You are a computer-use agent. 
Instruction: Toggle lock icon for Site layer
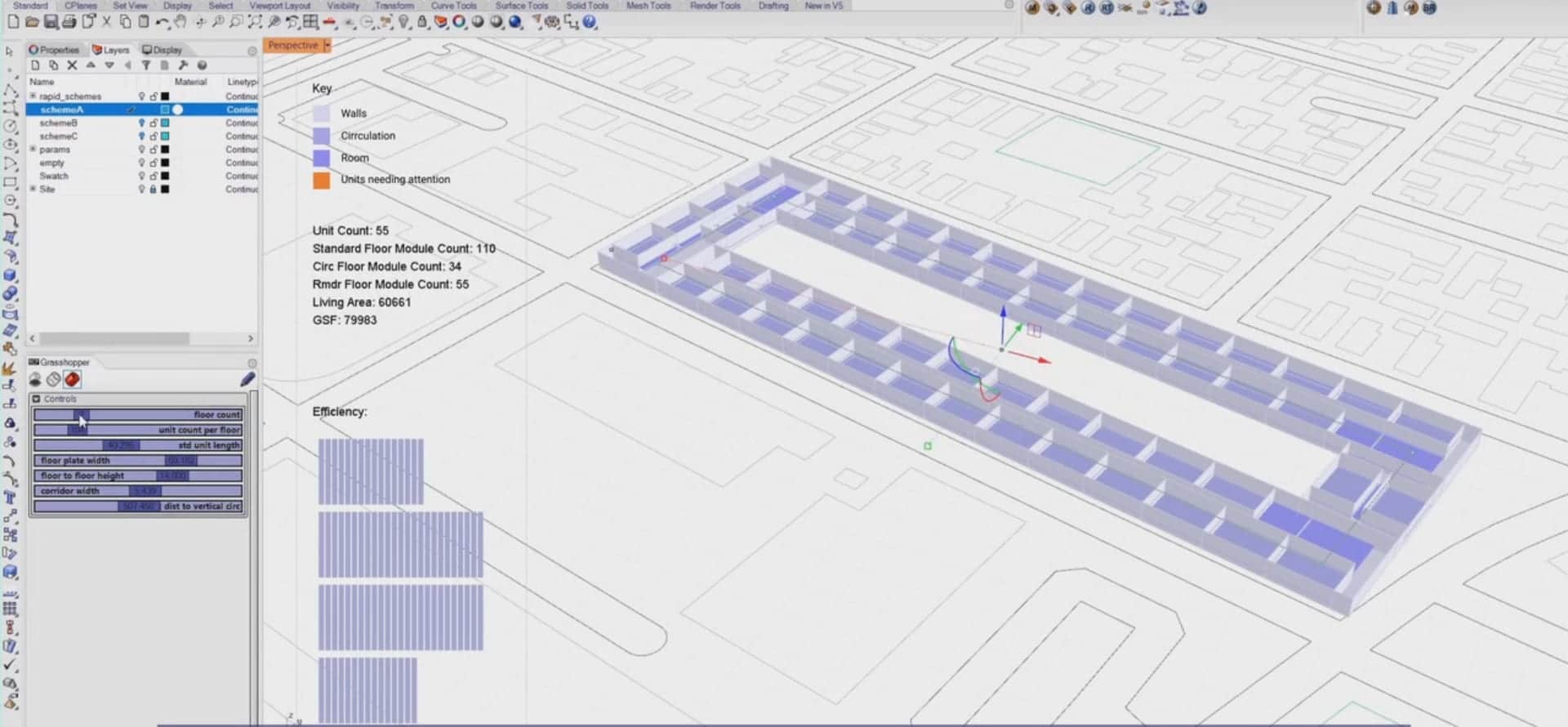tap(153, 189)
